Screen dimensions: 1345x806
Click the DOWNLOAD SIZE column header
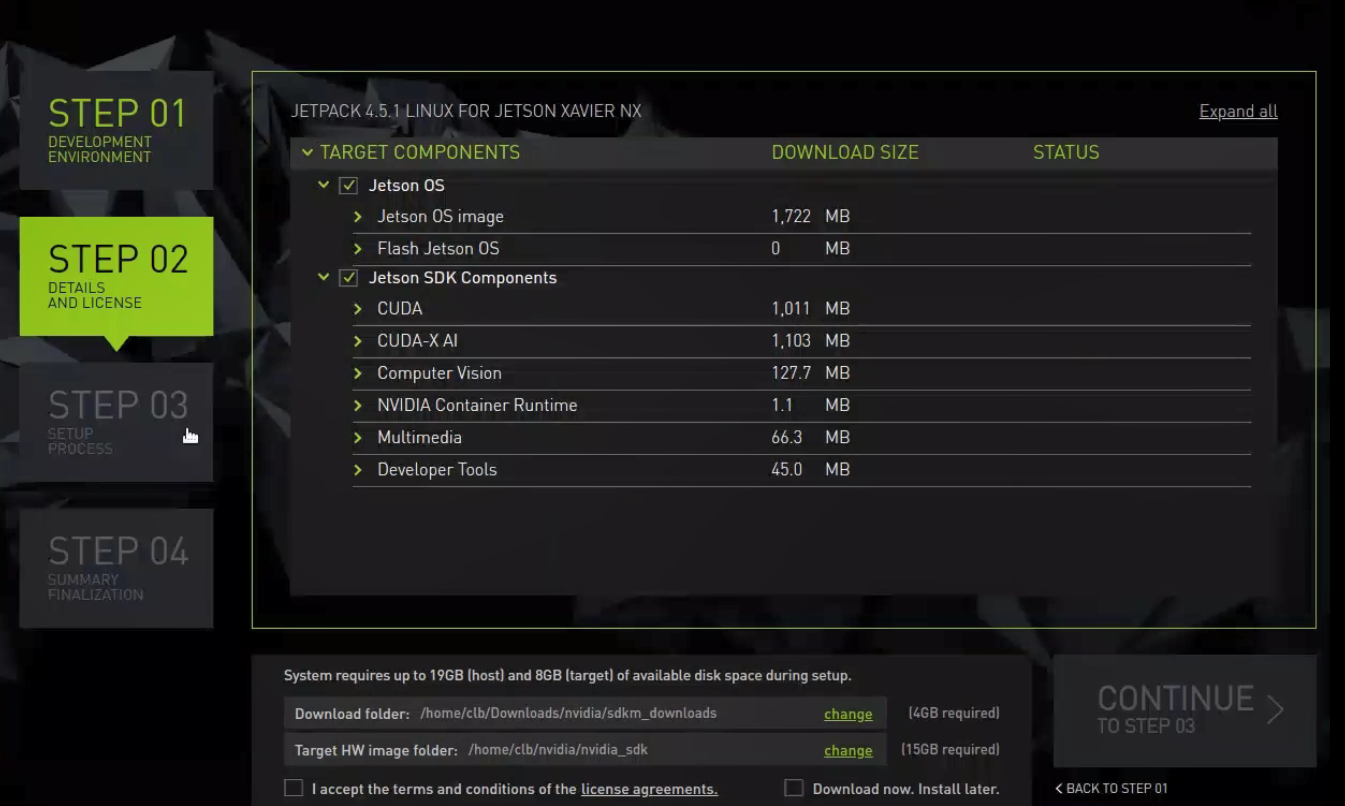click(845, 152)
